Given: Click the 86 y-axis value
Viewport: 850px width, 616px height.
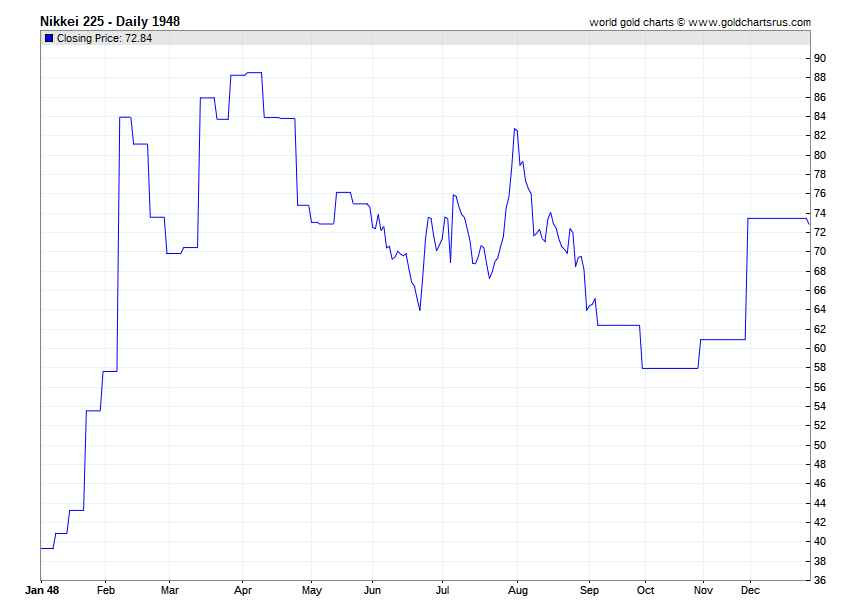Looking at the screenshot, I should click(820, 97).
